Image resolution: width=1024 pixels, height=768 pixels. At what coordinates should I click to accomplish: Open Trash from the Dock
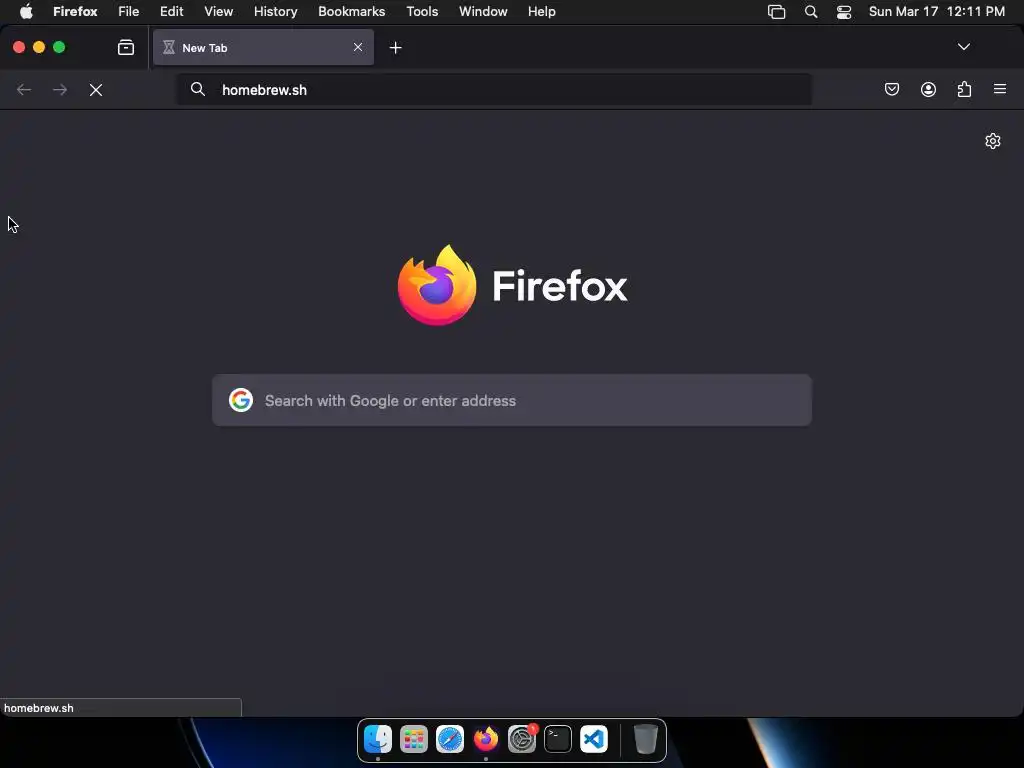coord(645,739)
